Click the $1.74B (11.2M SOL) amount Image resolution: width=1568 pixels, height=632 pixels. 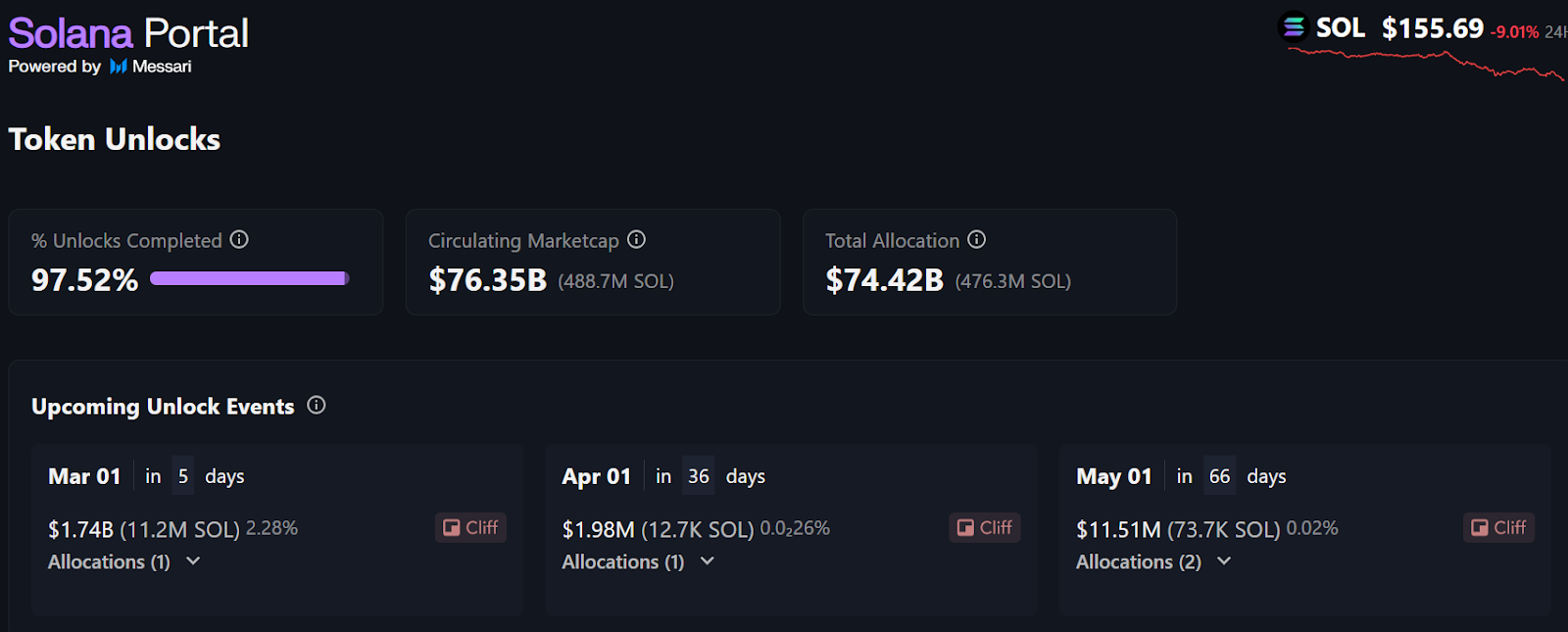coord(143,529)
